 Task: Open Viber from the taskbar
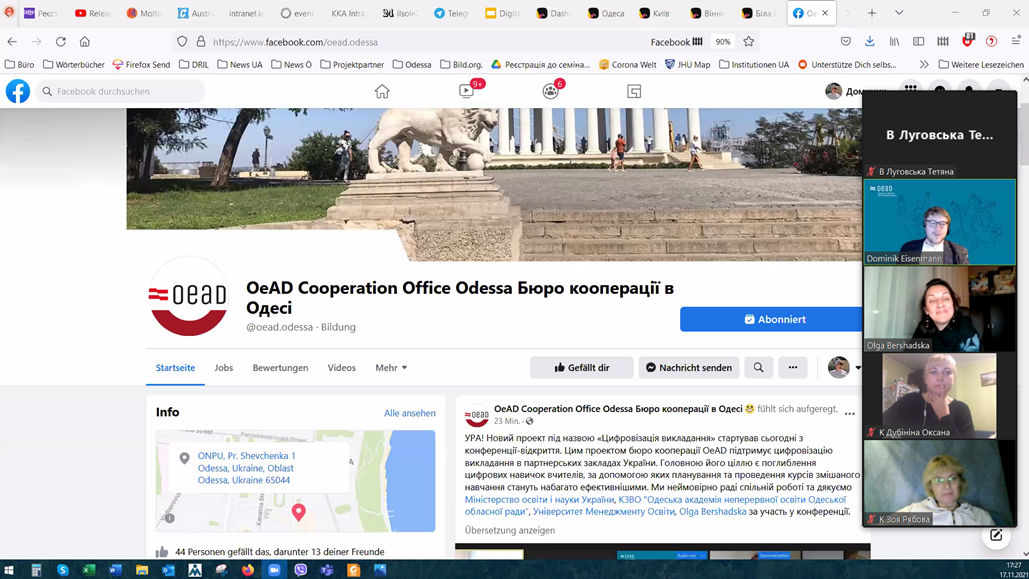pyautogui.click(x=301, y=570)
